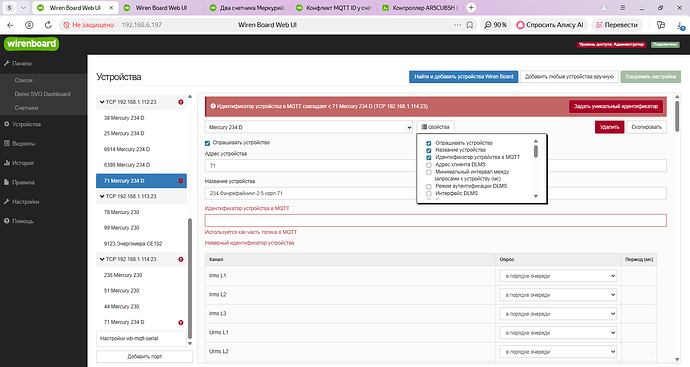Open the Irms L2 polling dropdown
Screen dimensions: 690x367
558,295
